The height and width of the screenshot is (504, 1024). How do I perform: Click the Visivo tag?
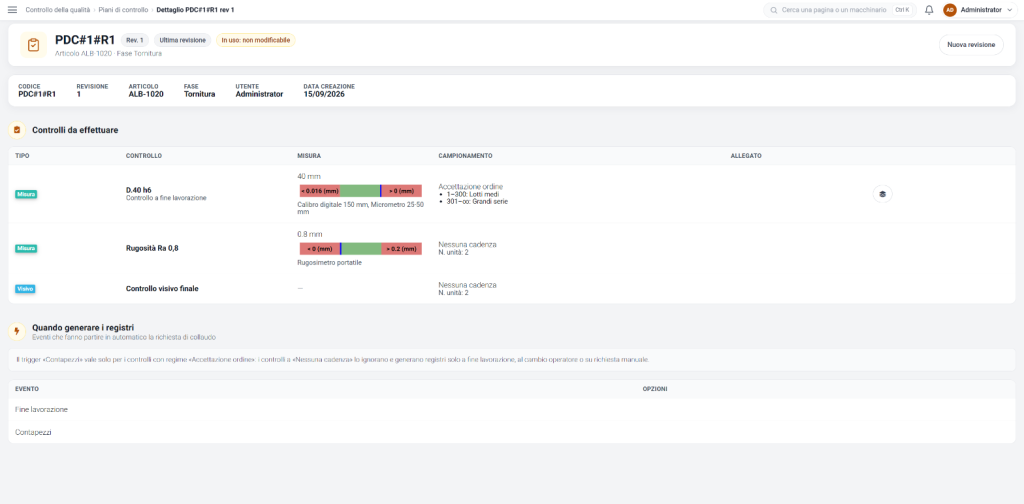coord(25,289)
